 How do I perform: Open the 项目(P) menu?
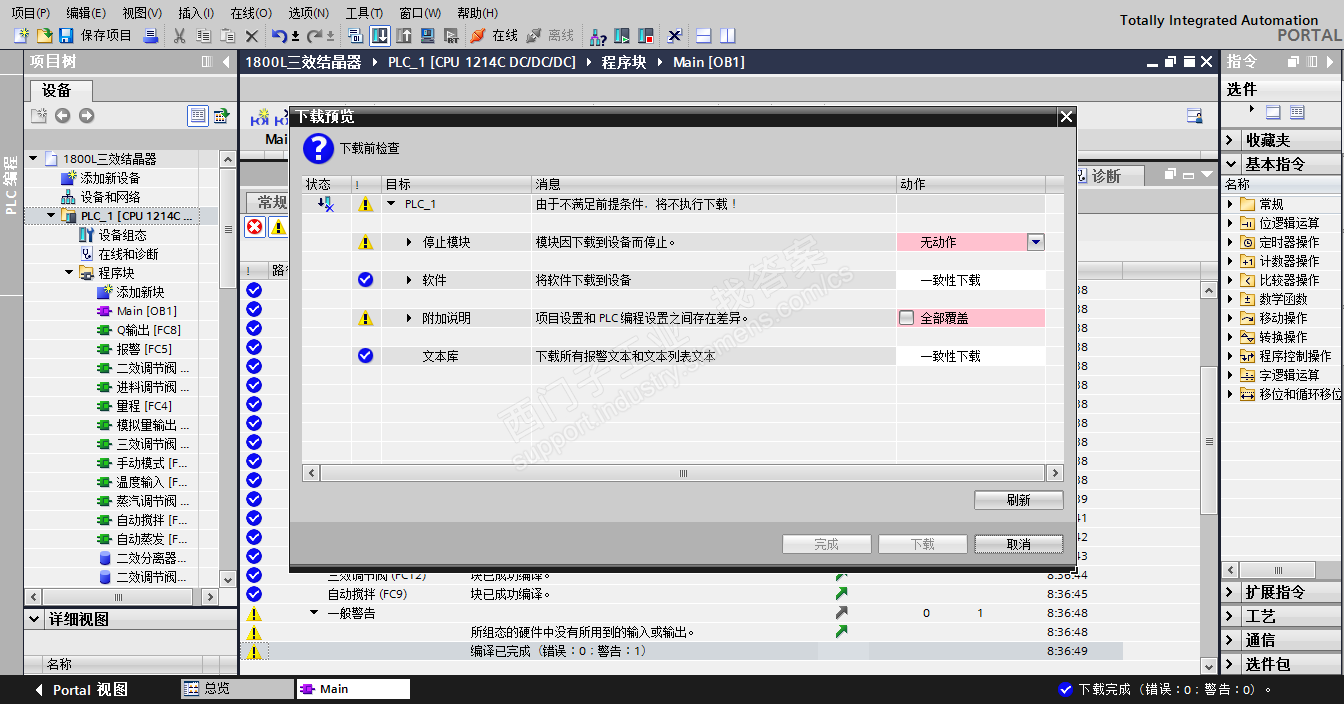(30, 13)
